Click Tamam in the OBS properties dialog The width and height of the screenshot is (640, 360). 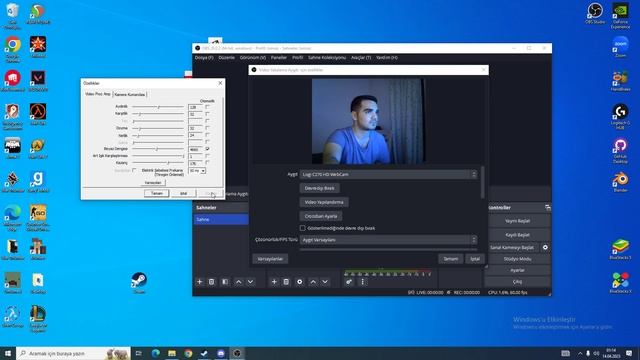(x=451, y=259)
